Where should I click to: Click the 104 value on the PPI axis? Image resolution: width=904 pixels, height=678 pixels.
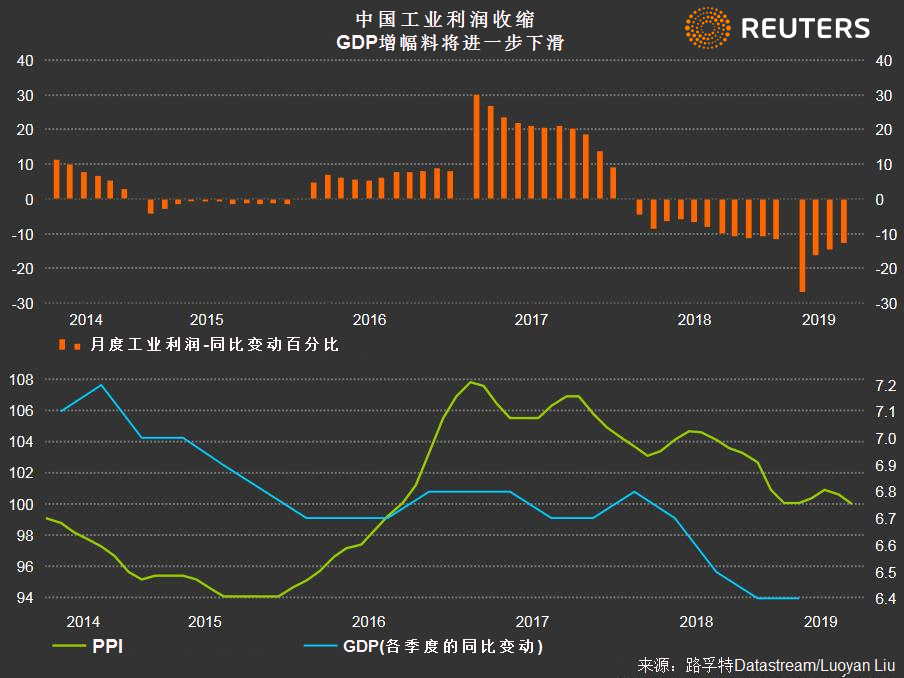coord(21,442)
